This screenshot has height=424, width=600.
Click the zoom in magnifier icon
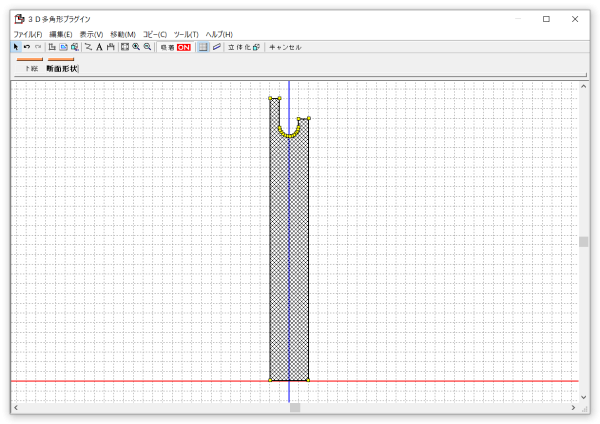[x=136, y=47]
